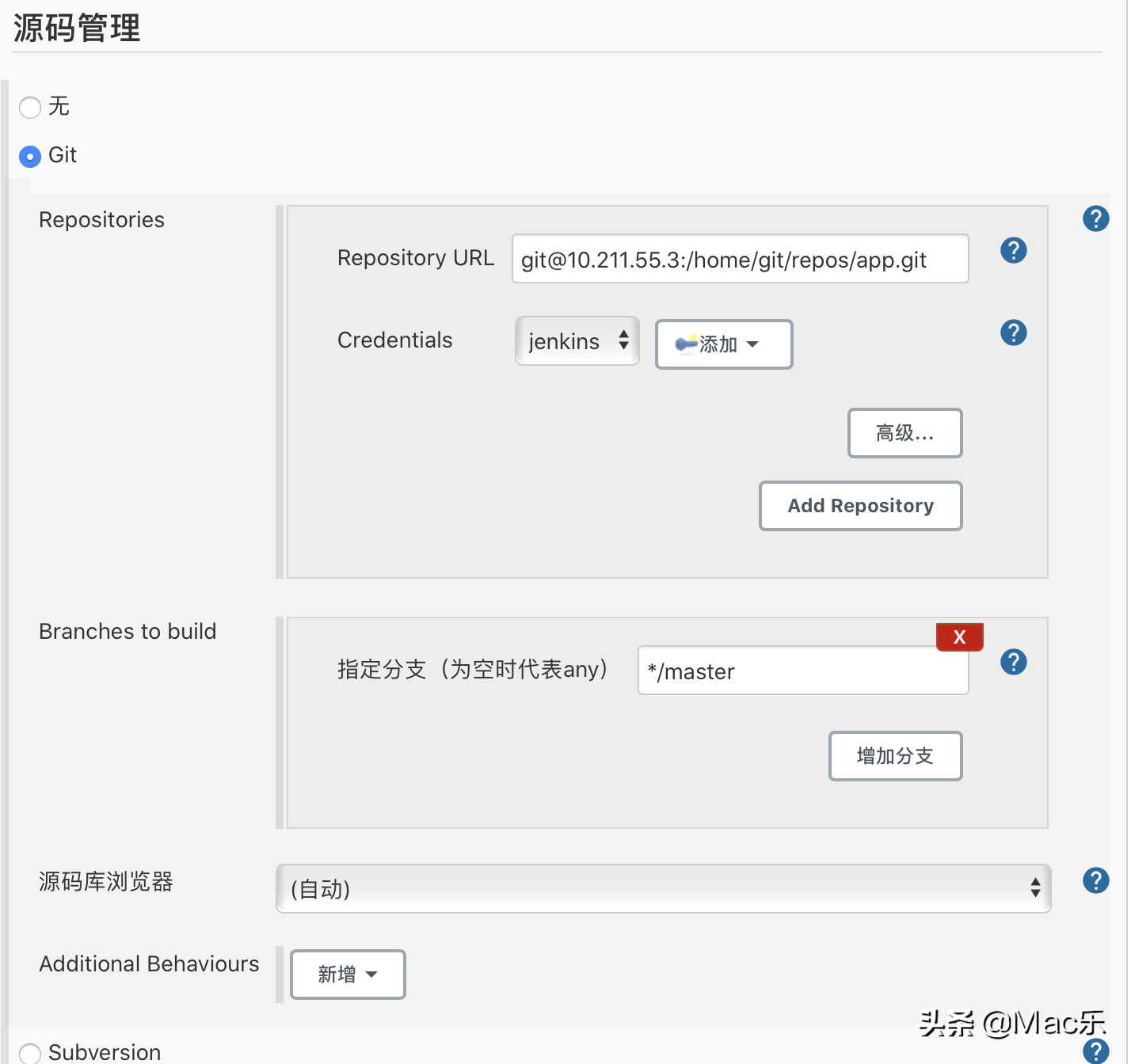
Task: Open the 高级 advanced options
Action: (904, 433)
